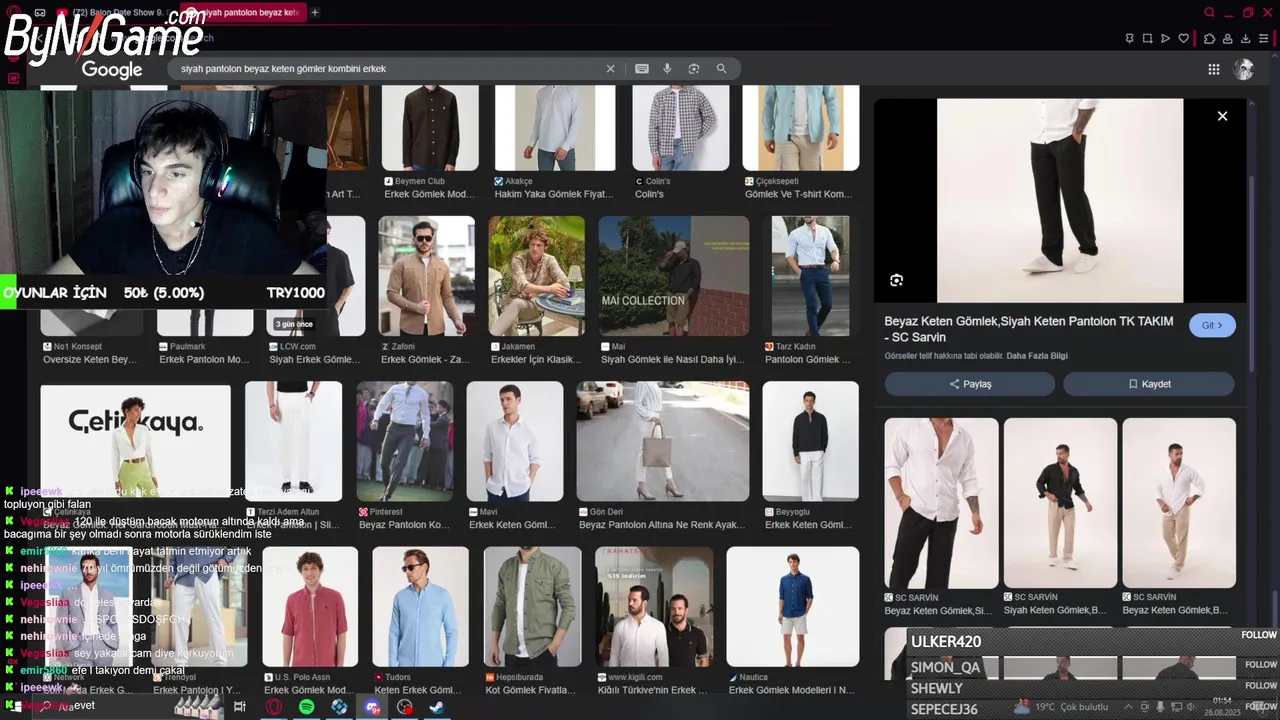This screenshot has width=1280, height=720.
Task: Open the Opera player arrow icon
Action: tap(1165, 38)
